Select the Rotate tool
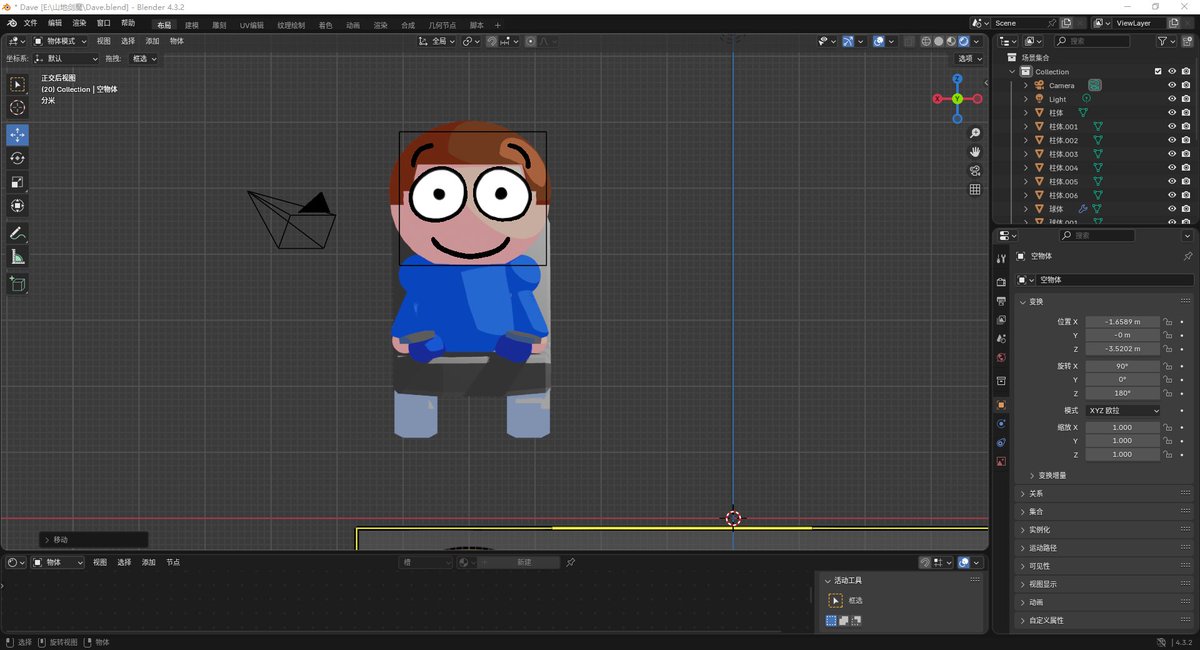Viewport: 1200px width, 650px height. (17, 159)
